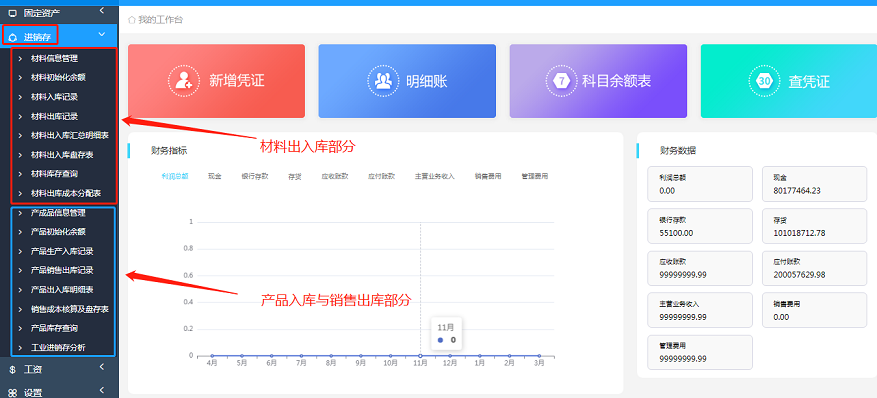Click the 科目余额表 hexagon icon
The width and height of the screenshot is (877, 398).
(x=561, y=80)
